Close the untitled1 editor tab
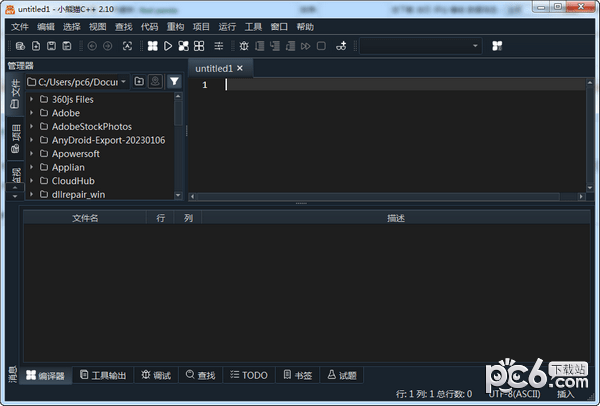Screen dimensions: 600x406 [x=240, y=68]
